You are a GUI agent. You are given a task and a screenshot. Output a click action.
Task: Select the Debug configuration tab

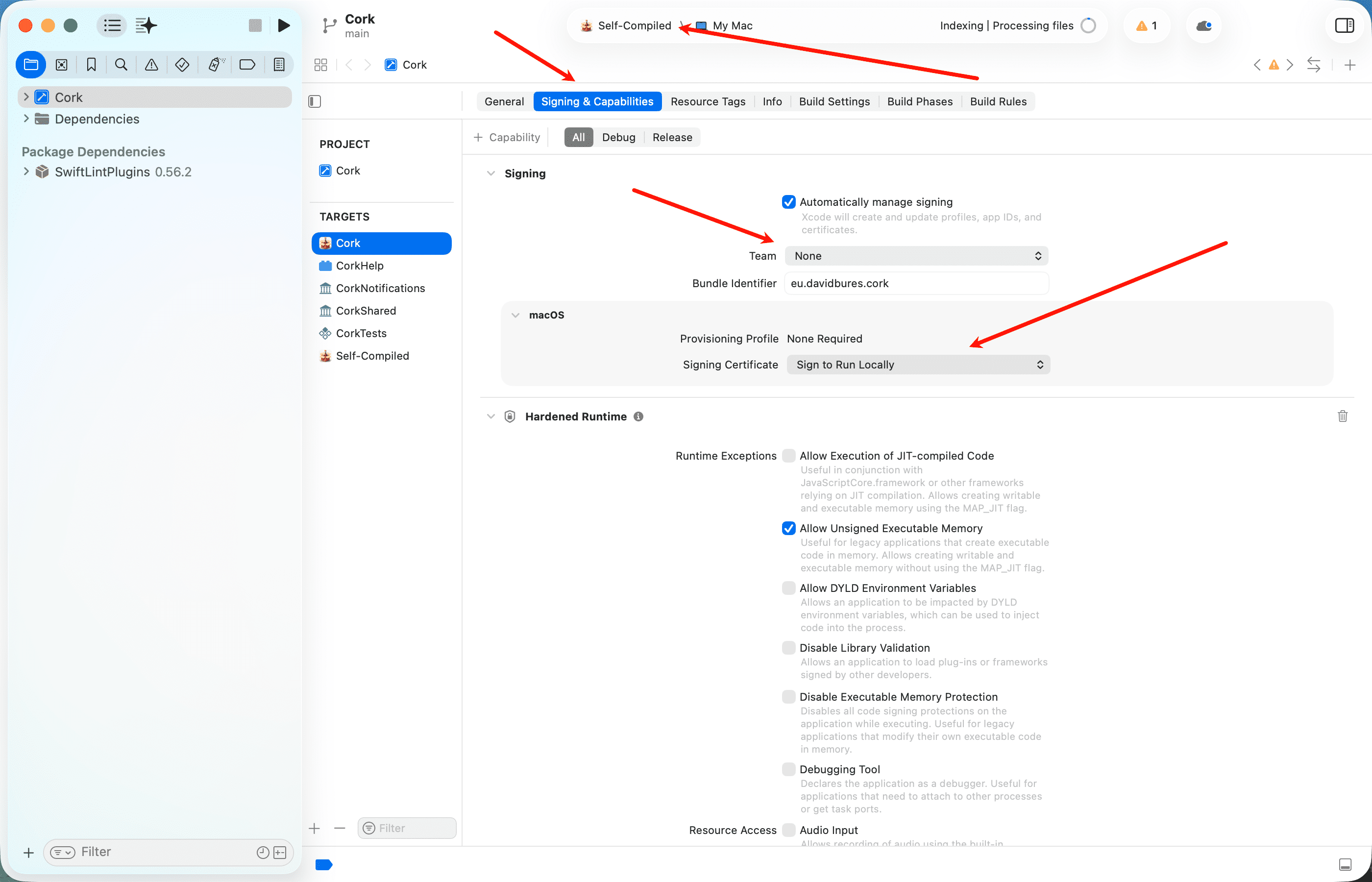click(x=618, y=138)
